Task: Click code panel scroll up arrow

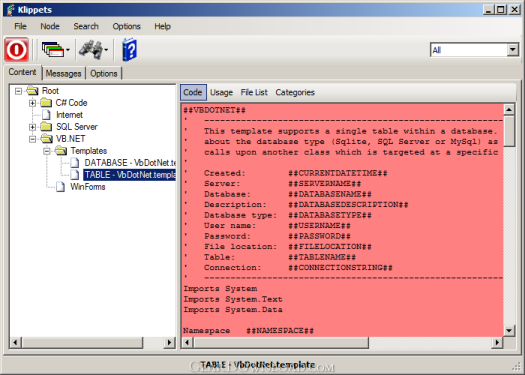Action: click(x=509, y=109)
